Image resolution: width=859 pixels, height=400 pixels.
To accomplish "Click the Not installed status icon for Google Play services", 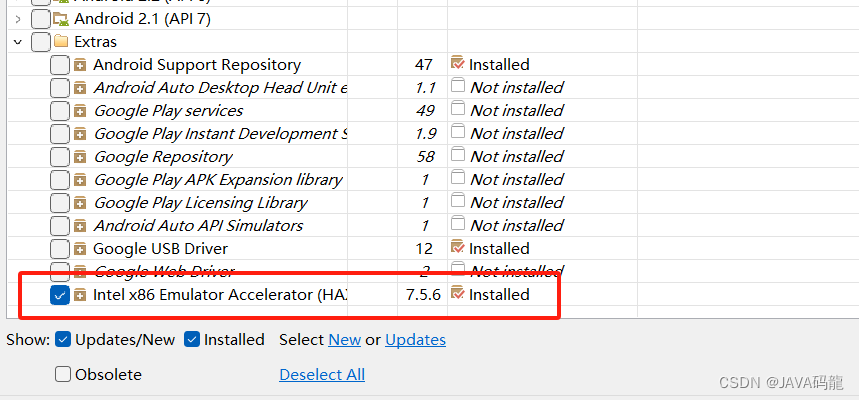I will pyautogui.click(x=458, y=108).
